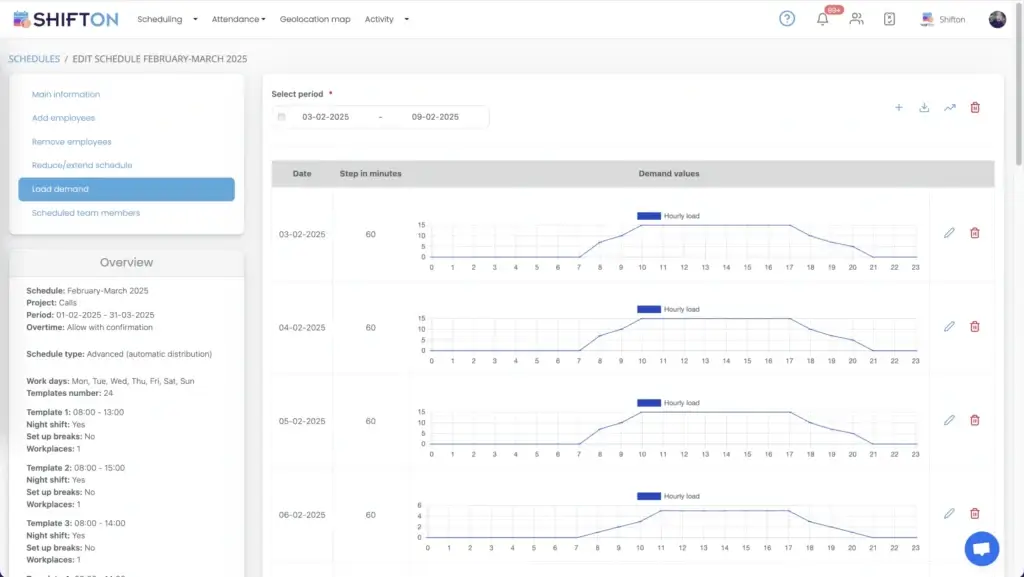Open the help question mark icon
This screenshot has width=1024, height=577.
[787, 19]
